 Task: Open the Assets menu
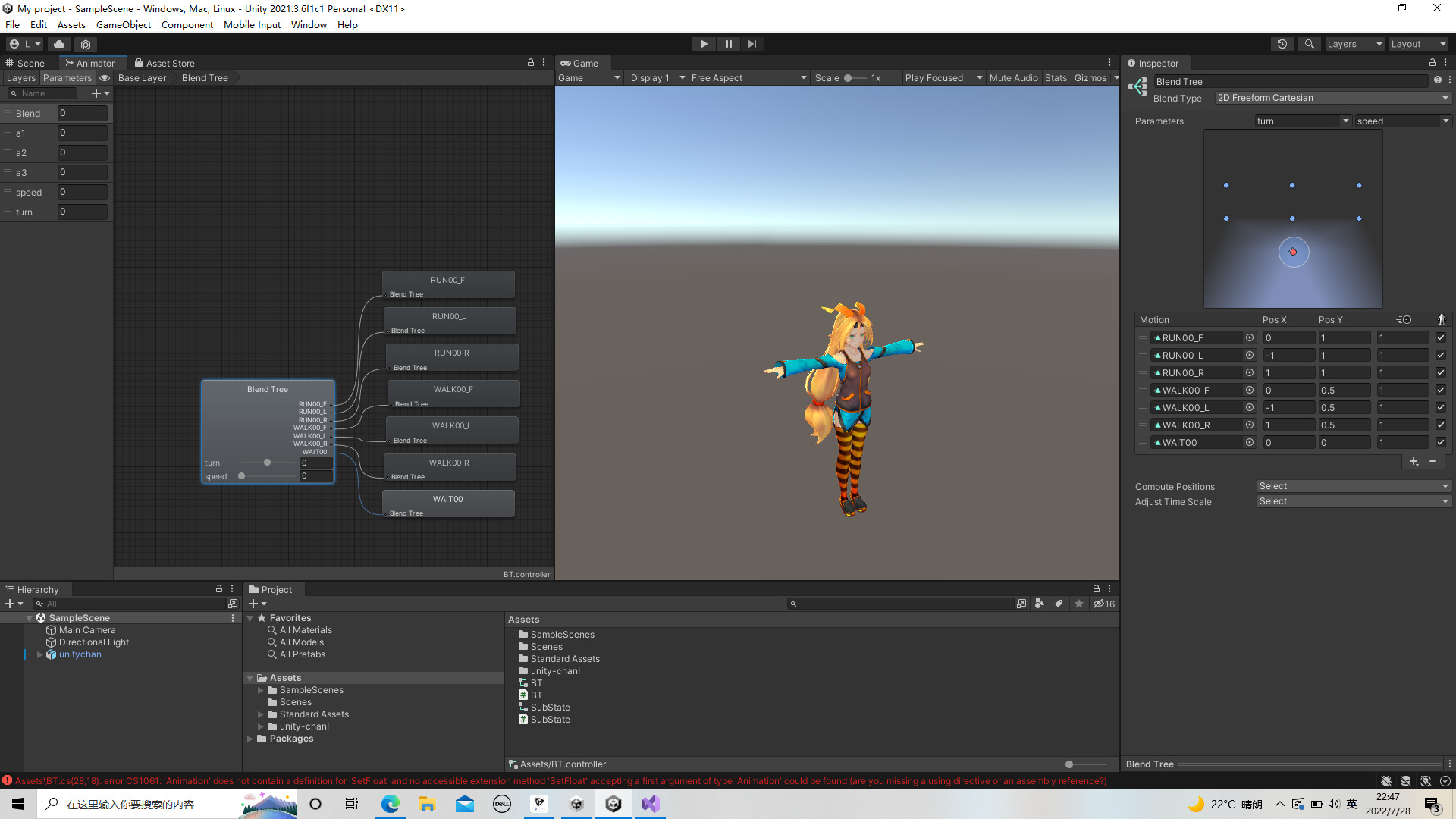[71, 24]
